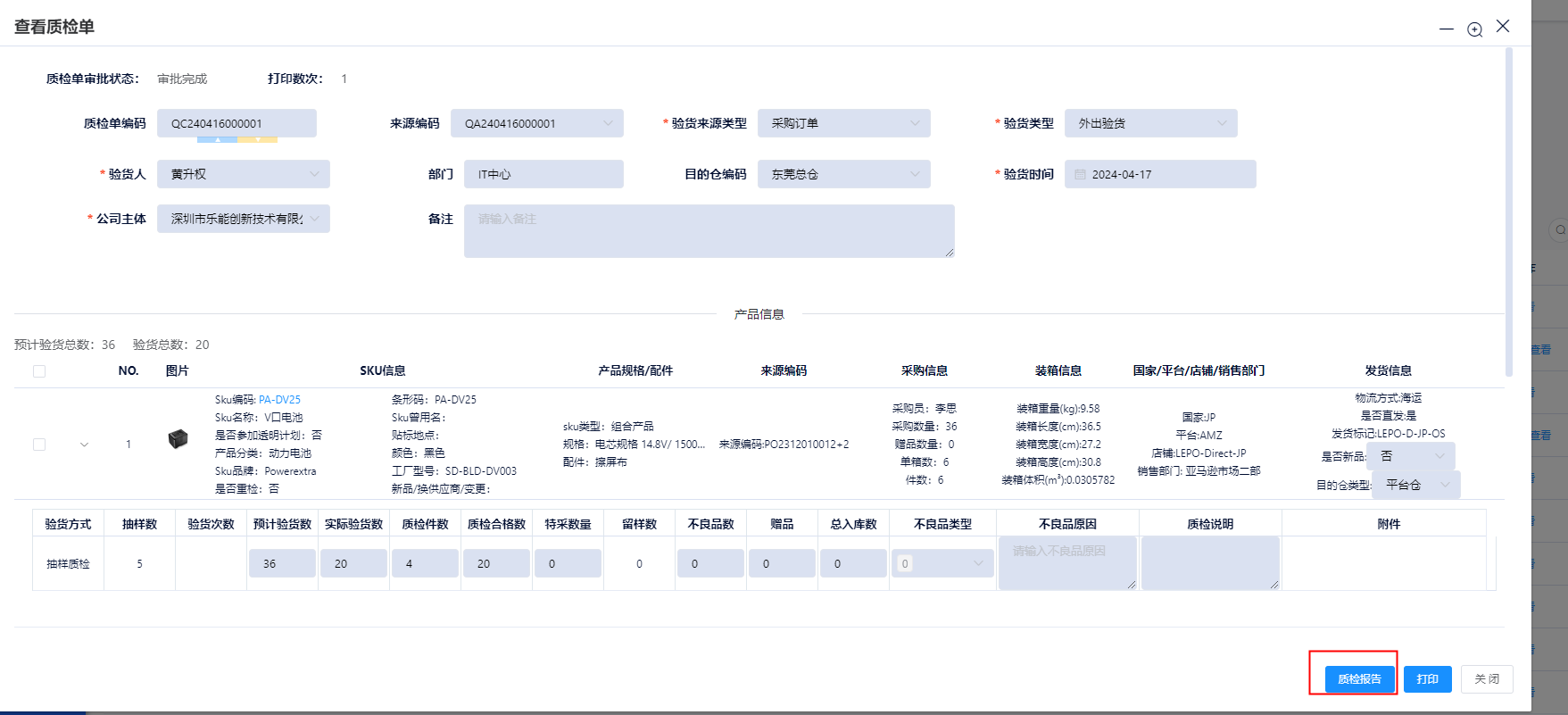The height and width of the screenshot is (715, 1568).
Task: Click the product thumbnail image of PA-DV25
Action: 178,438
